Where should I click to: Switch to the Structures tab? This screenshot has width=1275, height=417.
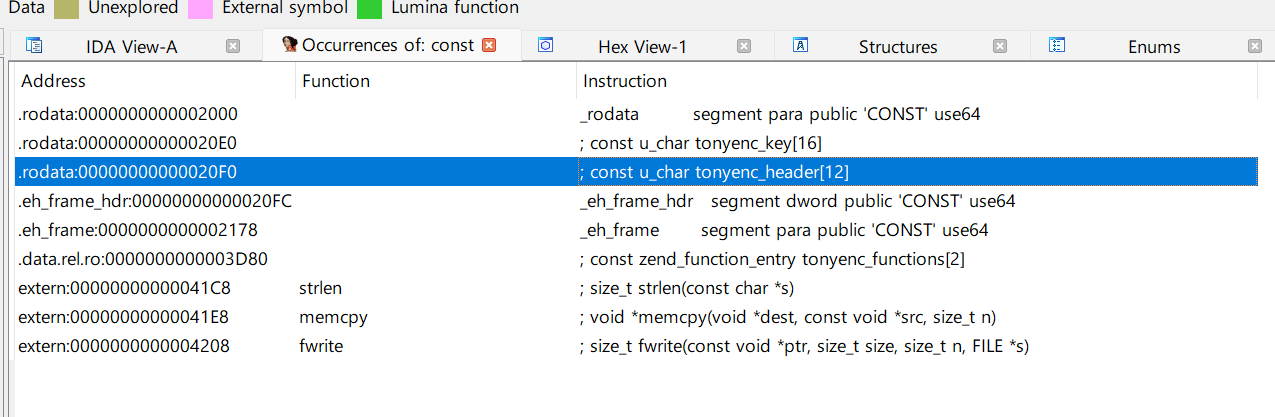[897, 47]
